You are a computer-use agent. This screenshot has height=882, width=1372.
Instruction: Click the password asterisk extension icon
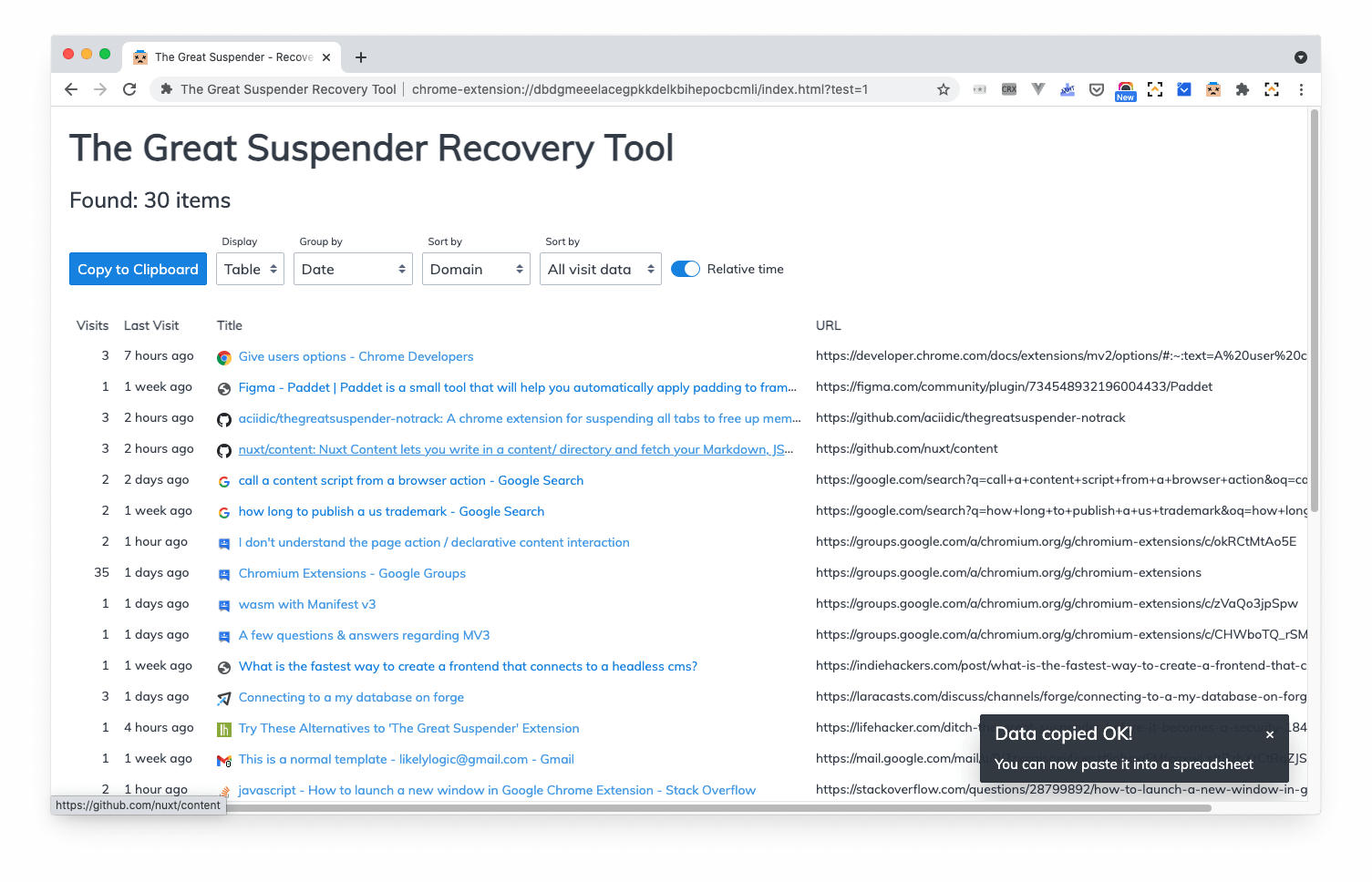pos(980,89)
